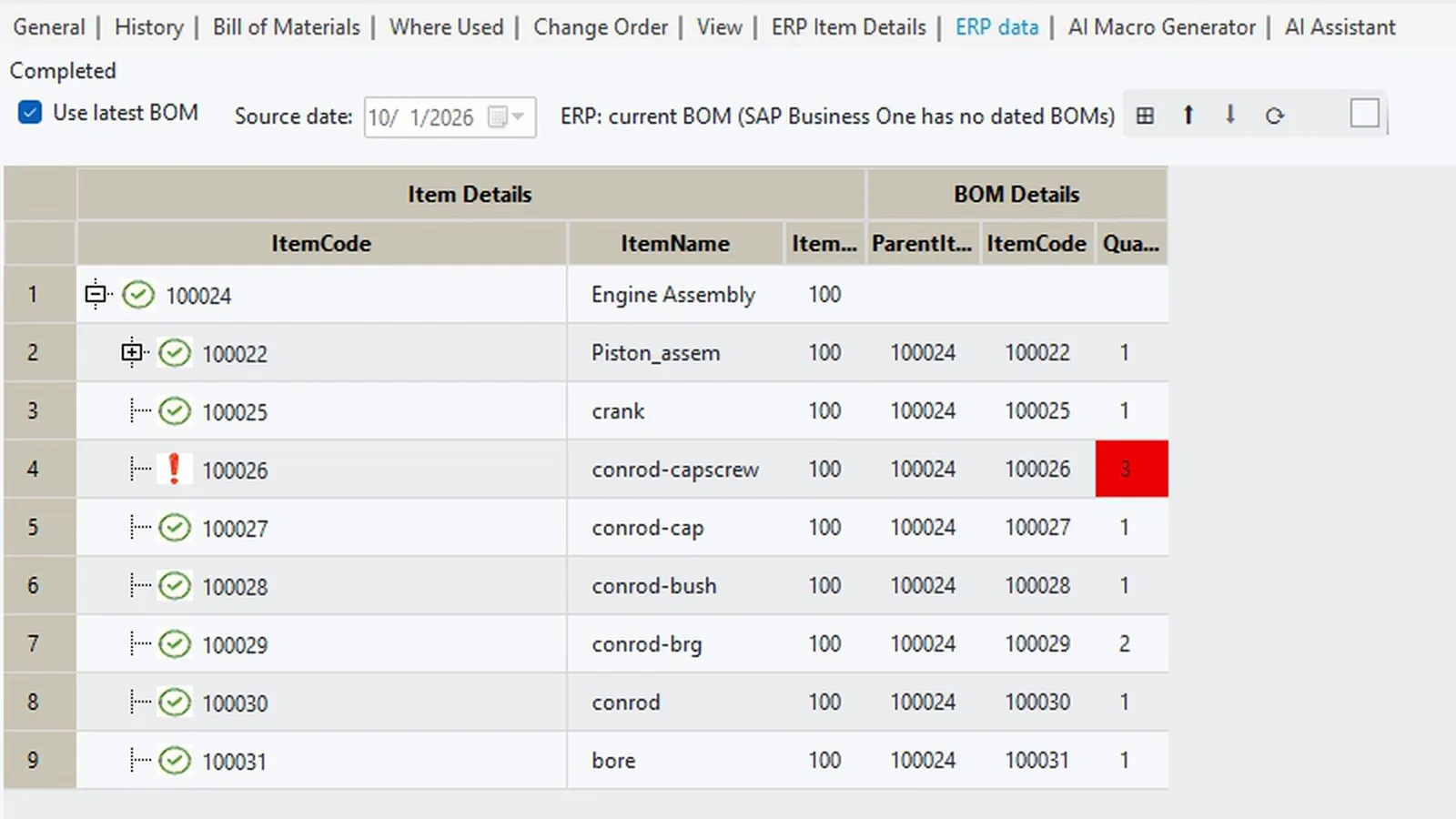Click the green check status icon for 100022
Image resolution: width=1456 pixels, height=819 pixels.
pyautogui.click(x=175, y=353)
